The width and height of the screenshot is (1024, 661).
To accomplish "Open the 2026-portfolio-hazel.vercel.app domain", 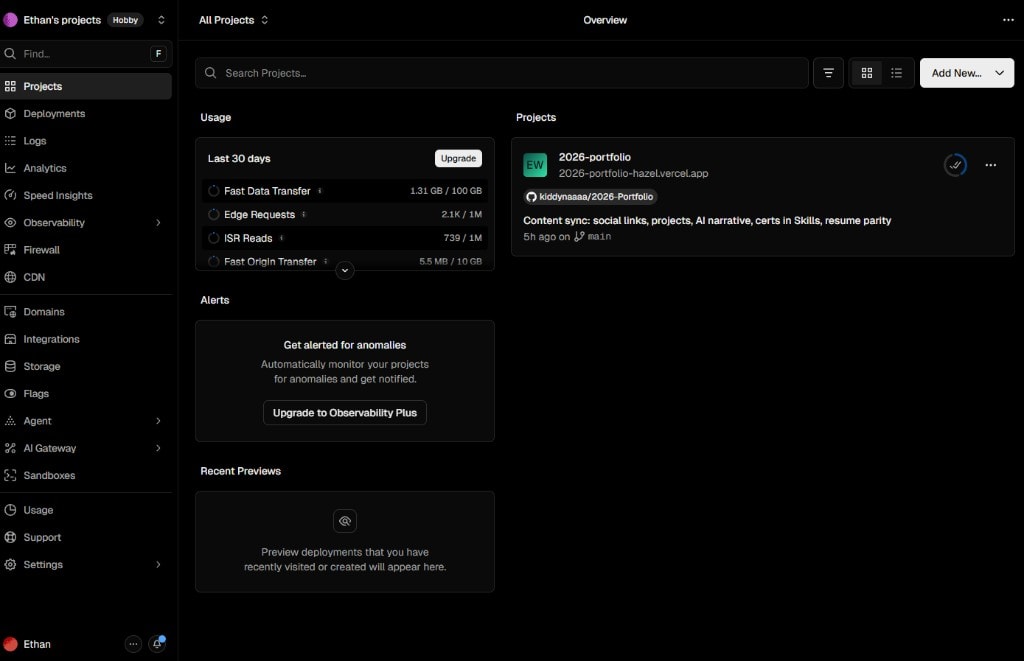I will coord(633,174).
